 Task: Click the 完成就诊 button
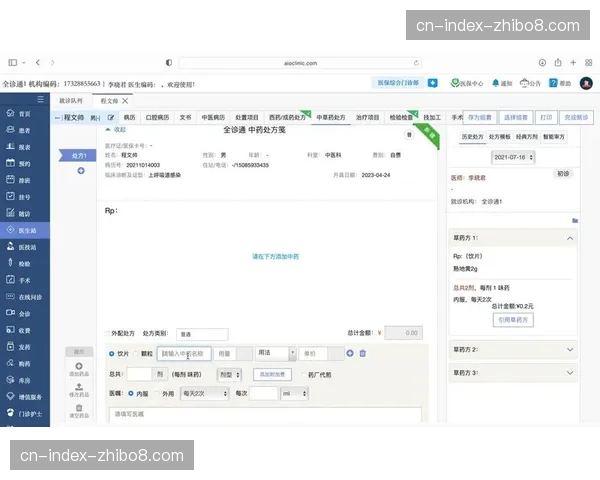(576, 118)
